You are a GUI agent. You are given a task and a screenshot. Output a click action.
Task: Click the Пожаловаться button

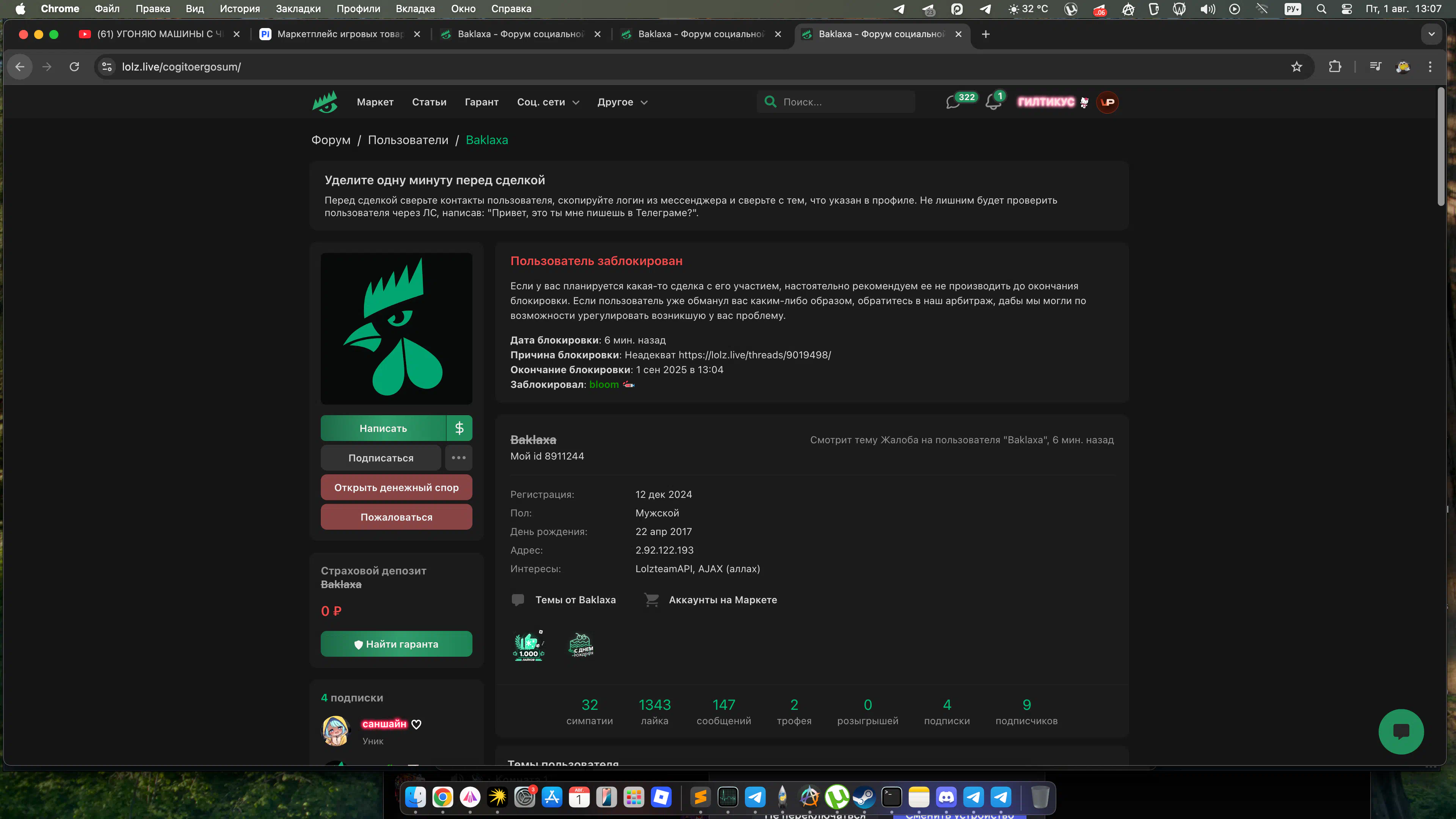click(396, 516)
